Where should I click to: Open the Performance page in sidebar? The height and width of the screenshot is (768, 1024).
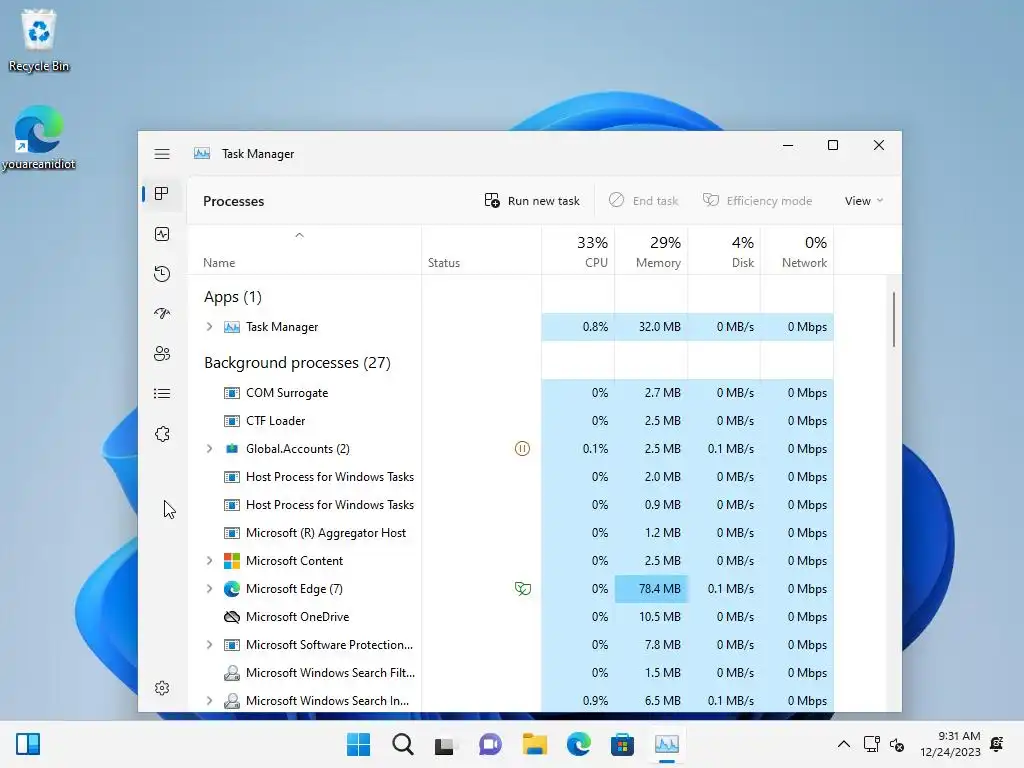coord(162,234)
